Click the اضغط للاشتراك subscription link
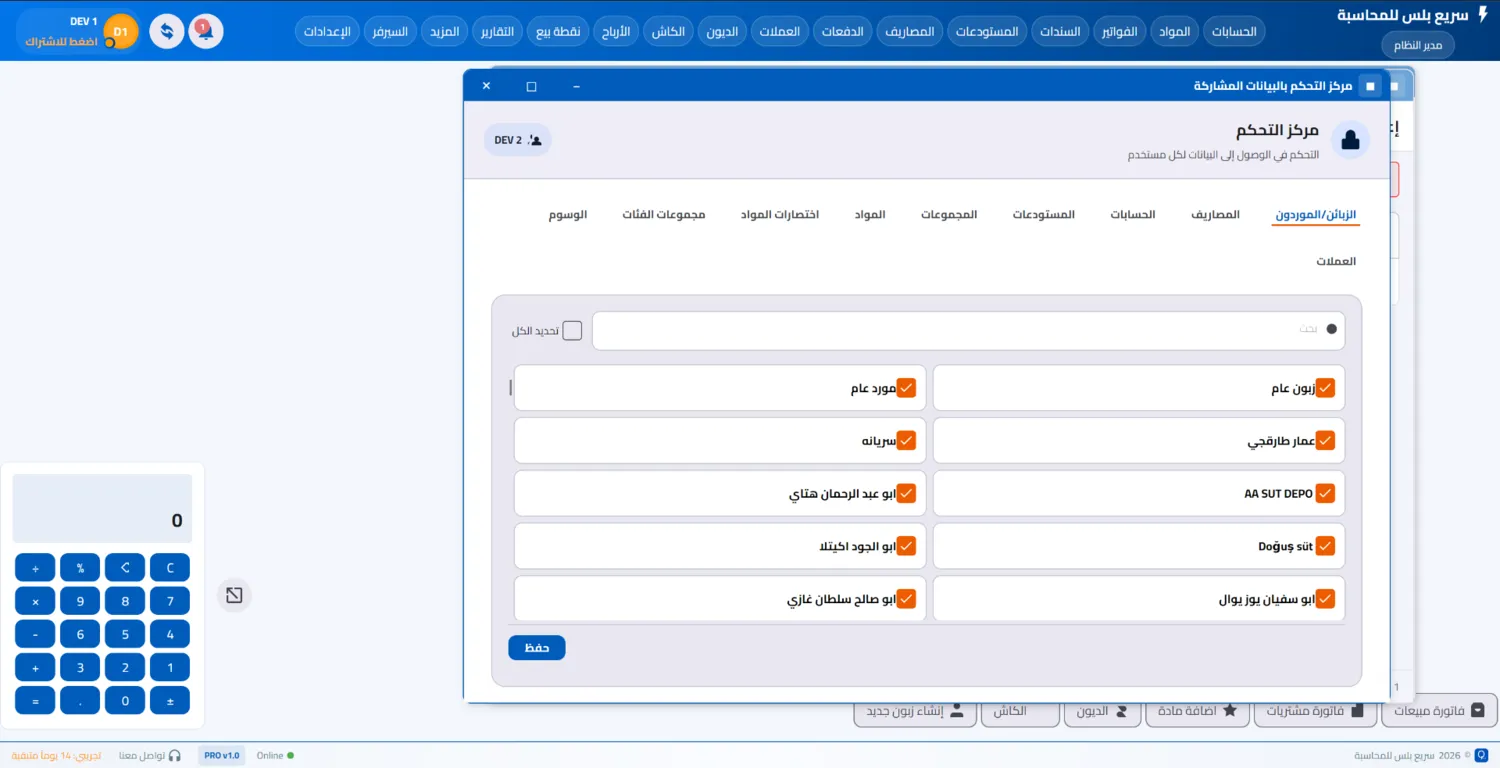This screenshot has width=1500, height=768. coord(61,42)
